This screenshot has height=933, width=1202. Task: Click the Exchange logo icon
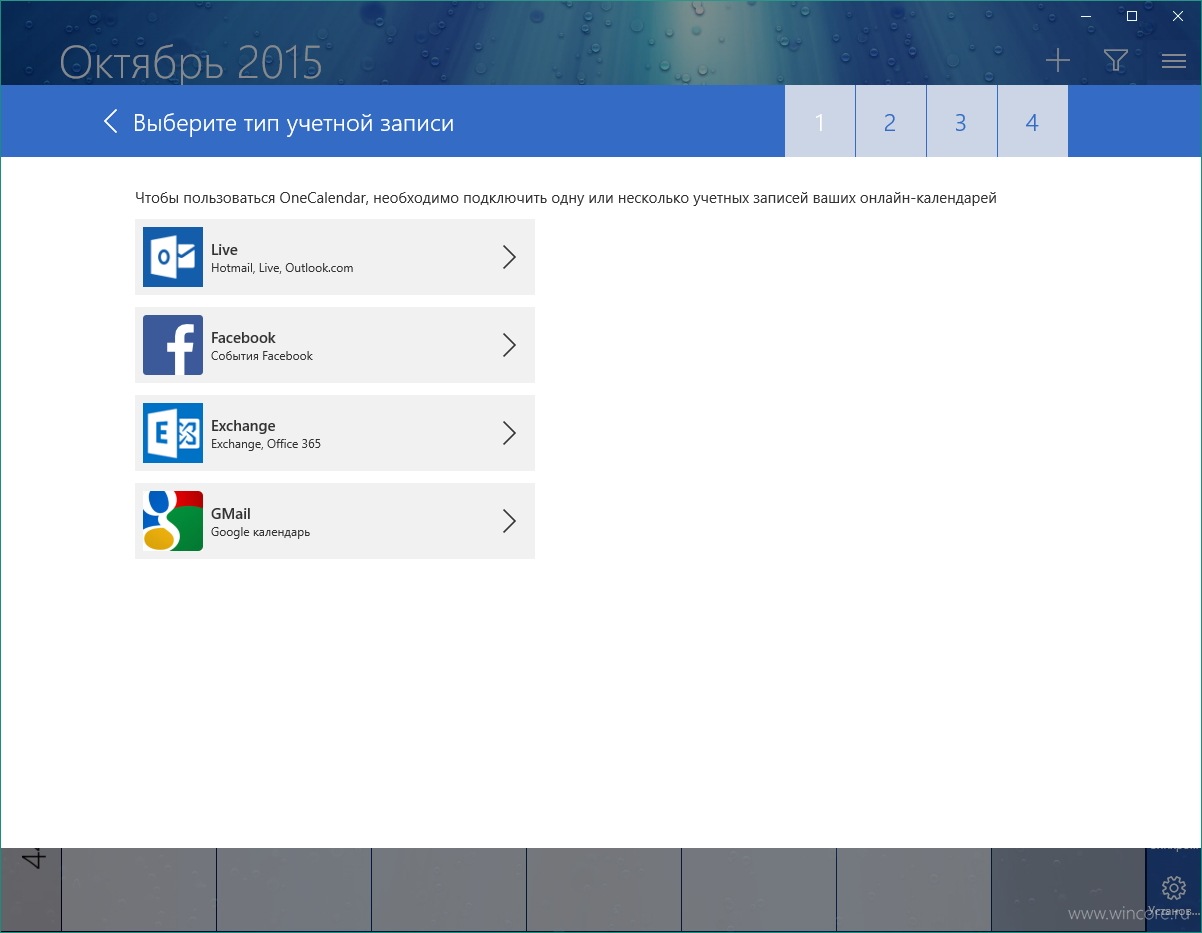(x=173, y=433)
